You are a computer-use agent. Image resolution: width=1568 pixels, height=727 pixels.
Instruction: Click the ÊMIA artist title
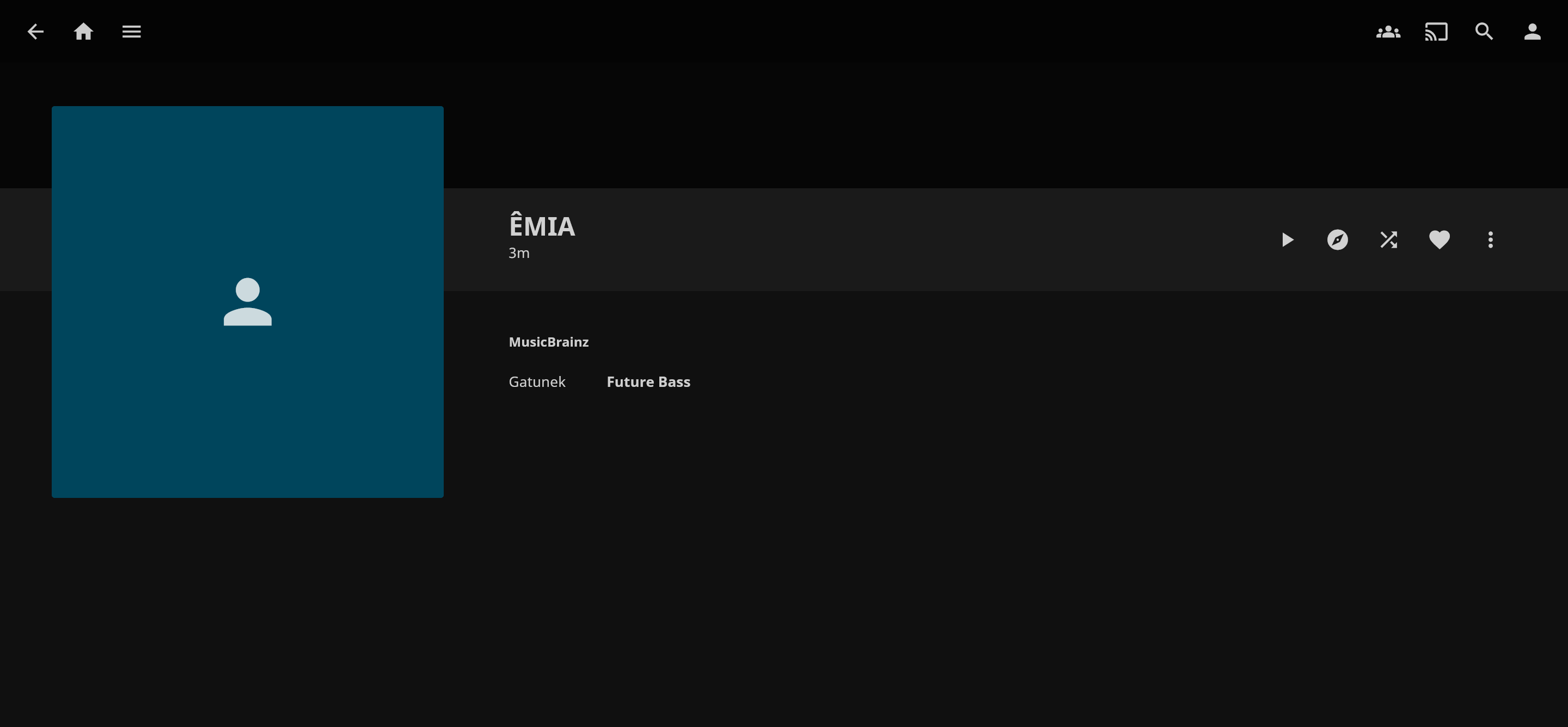[x=542, y=226]
